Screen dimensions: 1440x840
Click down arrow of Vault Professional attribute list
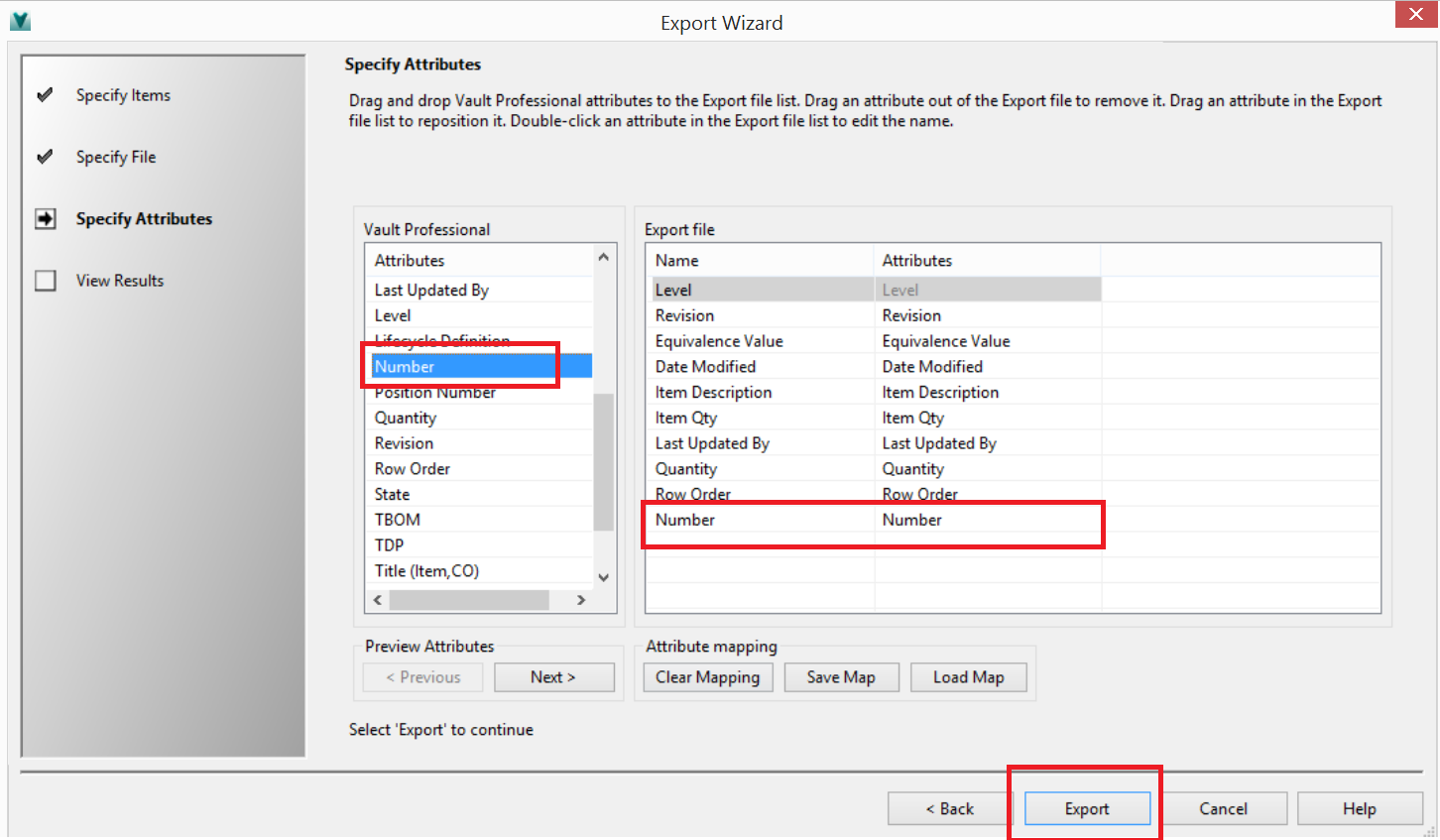coord(604,577)
